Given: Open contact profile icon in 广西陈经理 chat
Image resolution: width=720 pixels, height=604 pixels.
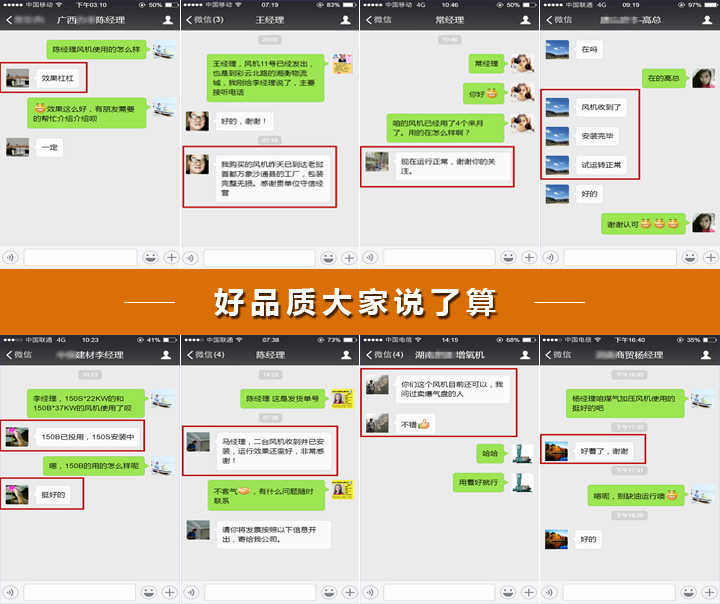Looking at the screenshot, I should [x=167, y=20].
